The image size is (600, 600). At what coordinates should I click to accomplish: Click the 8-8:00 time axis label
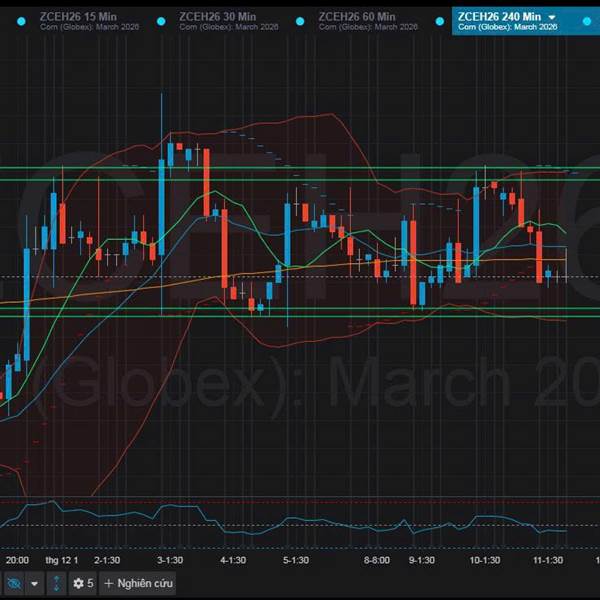[x=377, y=560]
